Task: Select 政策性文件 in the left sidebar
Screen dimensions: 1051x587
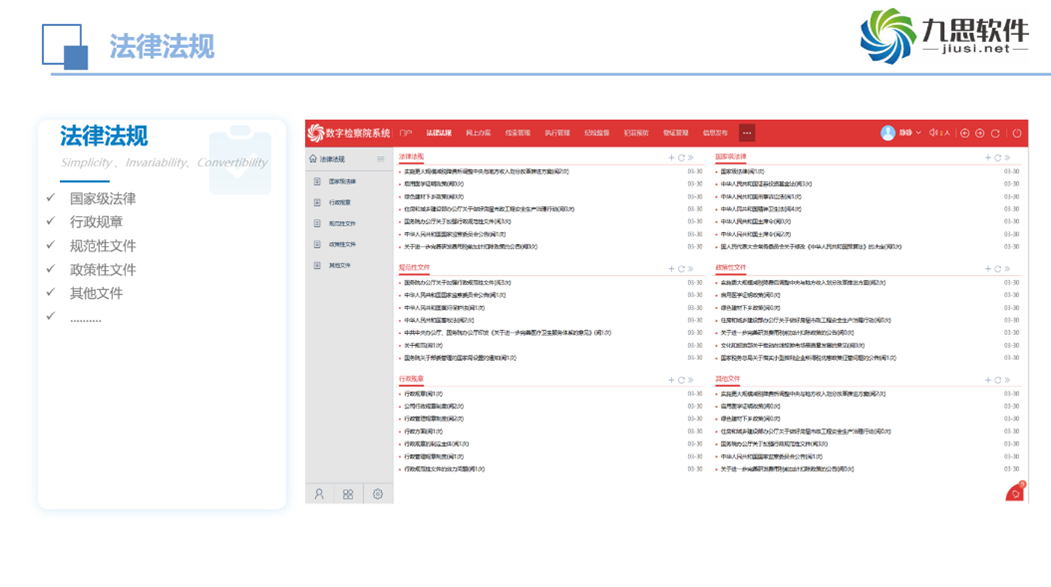Action: click(x=342, y=245)
